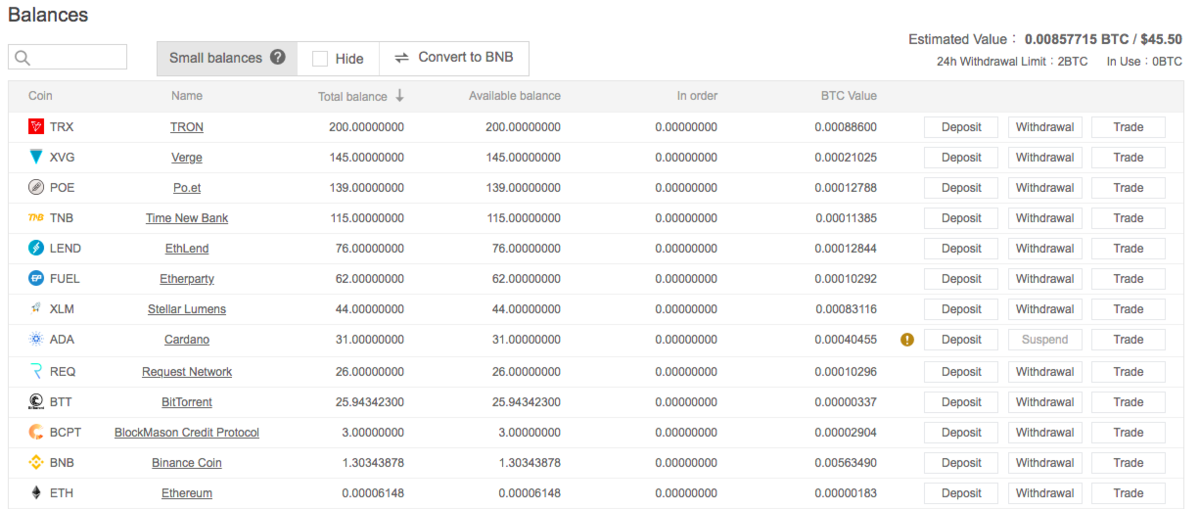The width and height of the screenshot is (1200, 509).
Task: Withdraw XVG with Withdrawal button
Action: click(x=1045, y=157)
